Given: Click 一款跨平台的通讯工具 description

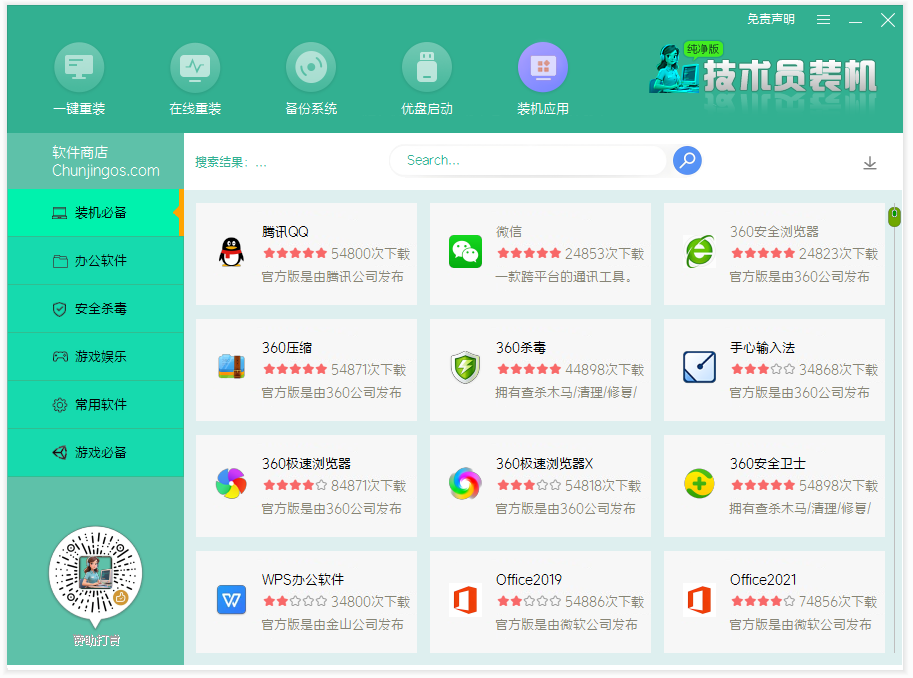Looking at the screenshot, I should coord(564,277).
